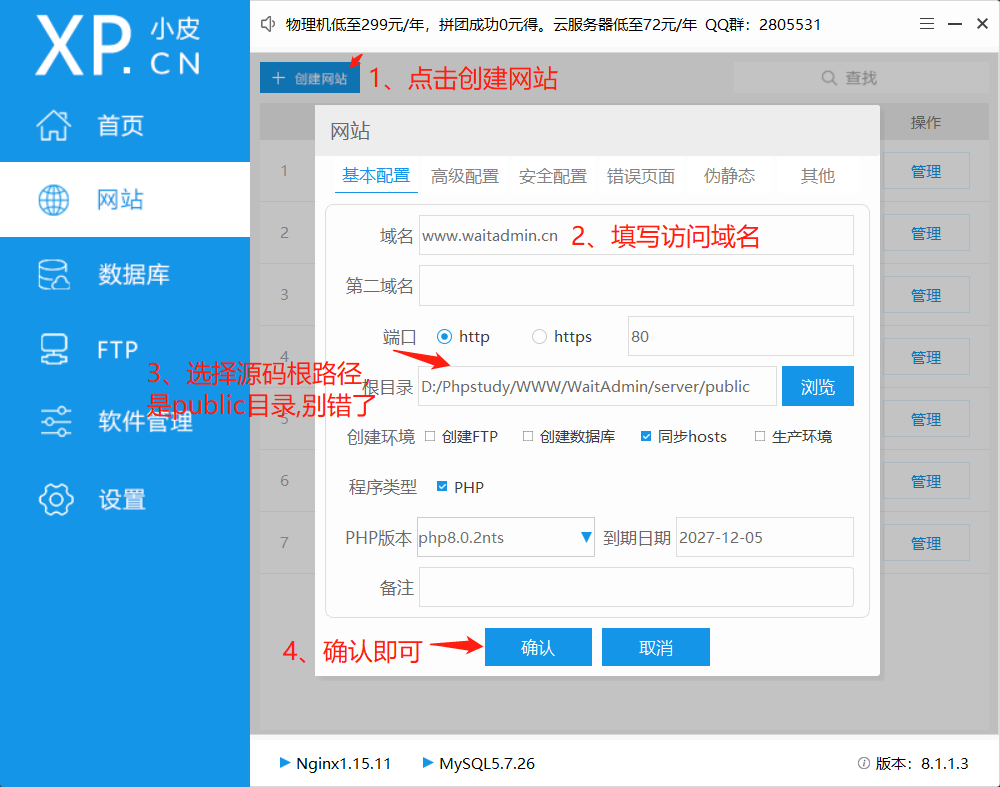Image resolution: width=1000 pixels, height=787 pixels.
Task: Switch to the 其他 tab
Action: pos(818,175)
